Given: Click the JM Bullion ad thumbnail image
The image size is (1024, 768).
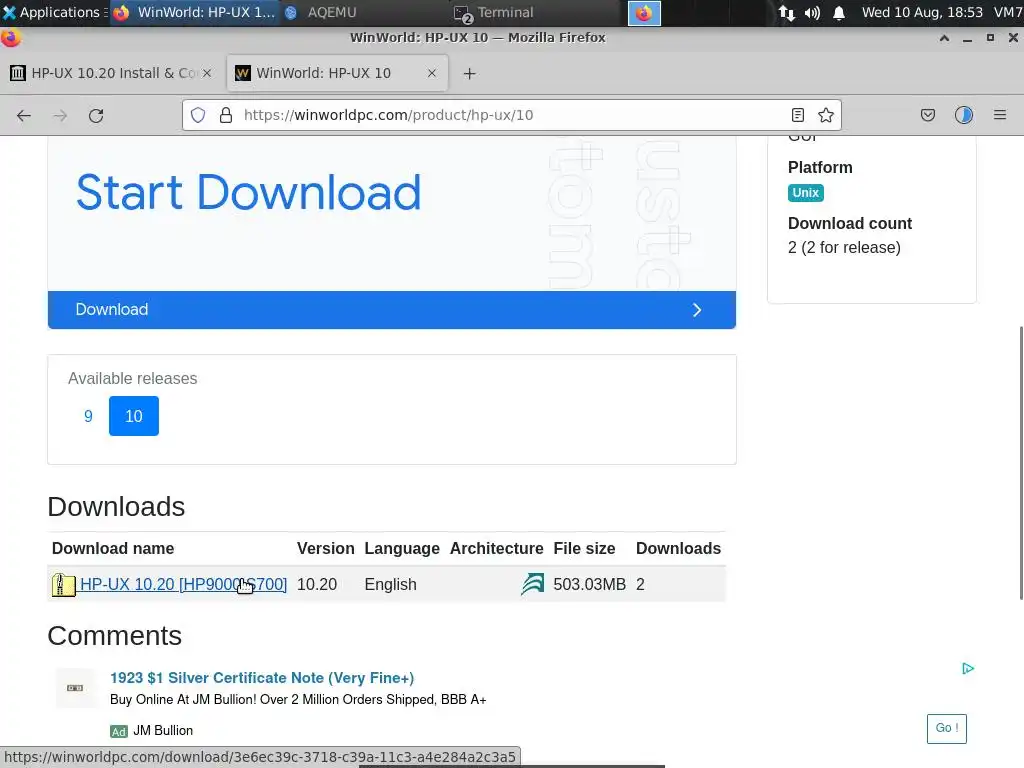Looking at the screenshot, I should [x=75, y=688].
